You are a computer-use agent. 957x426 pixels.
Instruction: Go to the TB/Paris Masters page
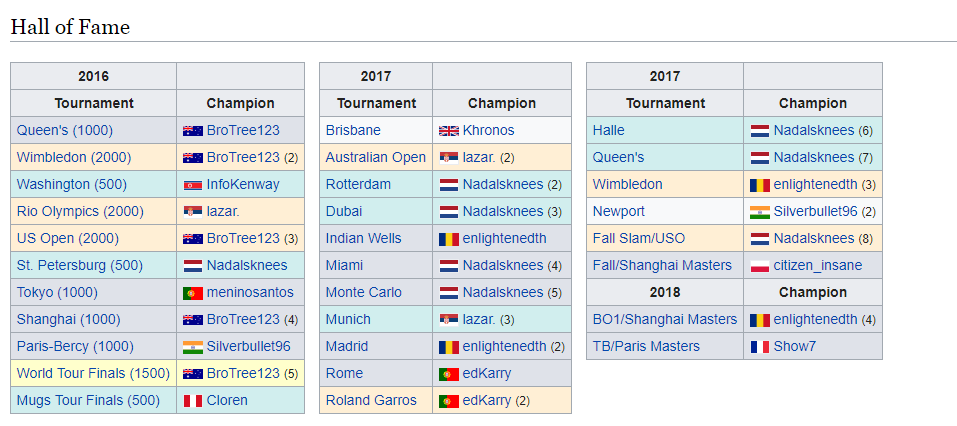[x=646, y=346]
